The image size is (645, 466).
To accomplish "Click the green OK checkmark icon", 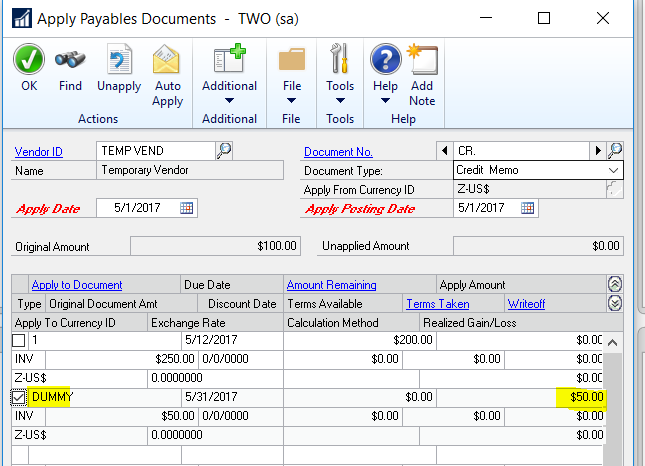I will point(29,62).
